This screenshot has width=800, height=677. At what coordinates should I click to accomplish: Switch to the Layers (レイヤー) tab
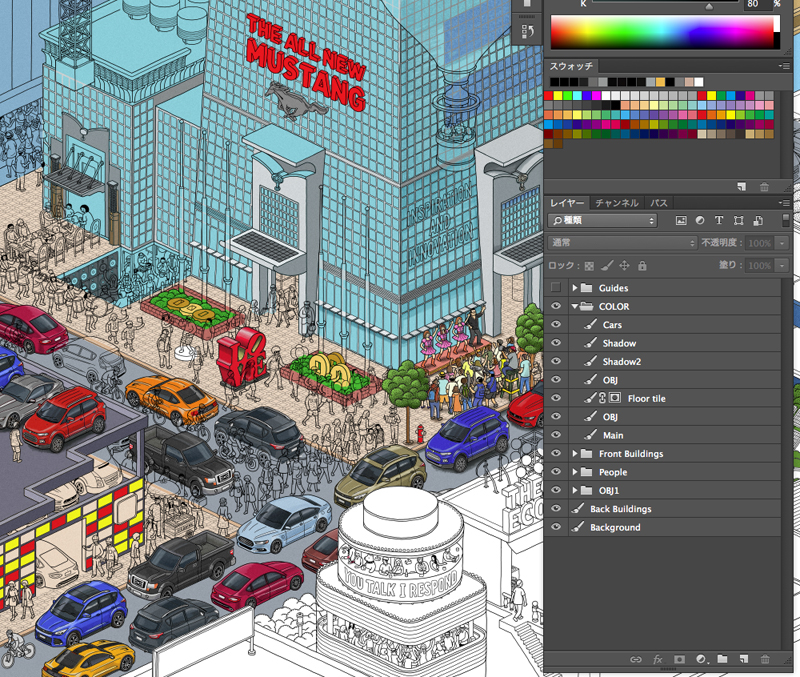point(567,203)
